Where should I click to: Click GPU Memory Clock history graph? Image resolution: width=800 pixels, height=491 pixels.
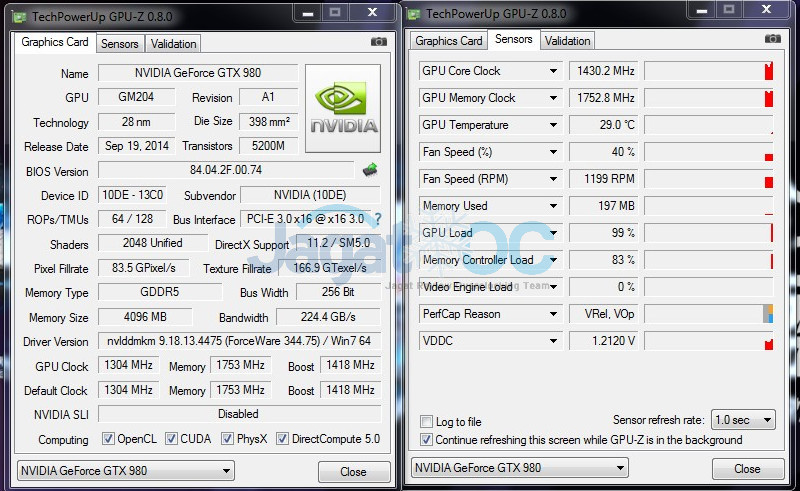709,98
